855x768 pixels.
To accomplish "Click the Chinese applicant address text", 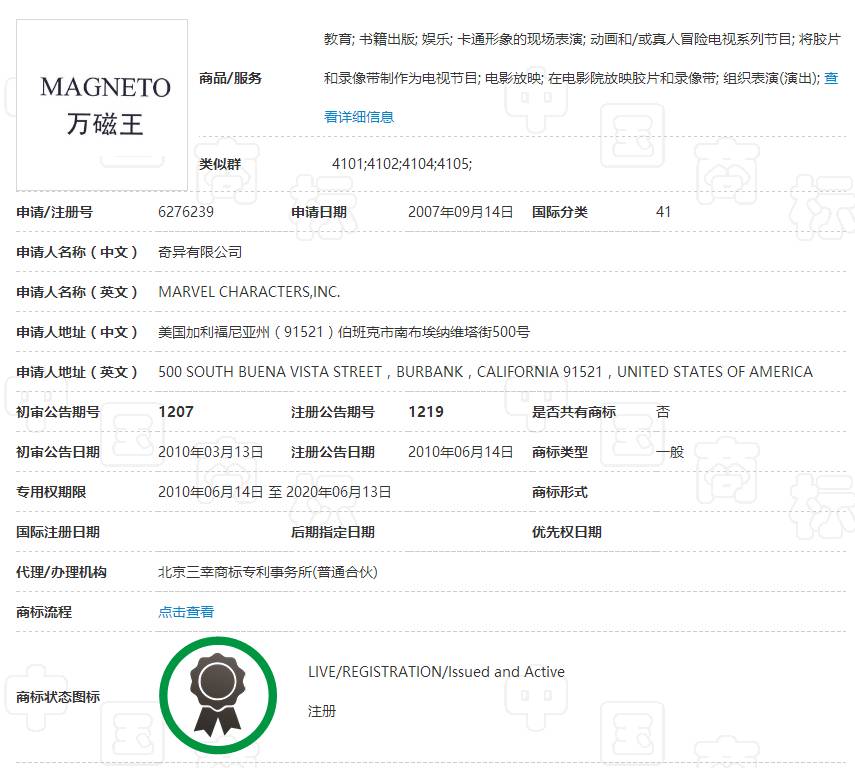I will click(344, 332).
